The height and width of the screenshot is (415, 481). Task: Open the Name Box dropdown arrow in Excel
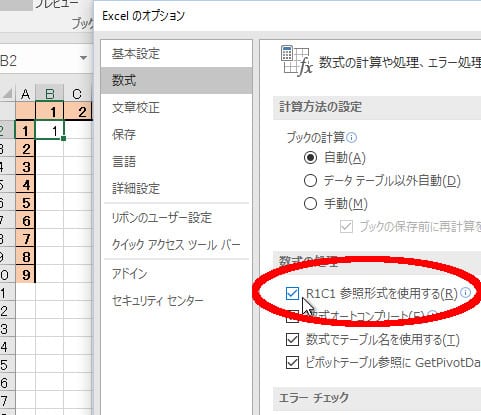(83, 58)
